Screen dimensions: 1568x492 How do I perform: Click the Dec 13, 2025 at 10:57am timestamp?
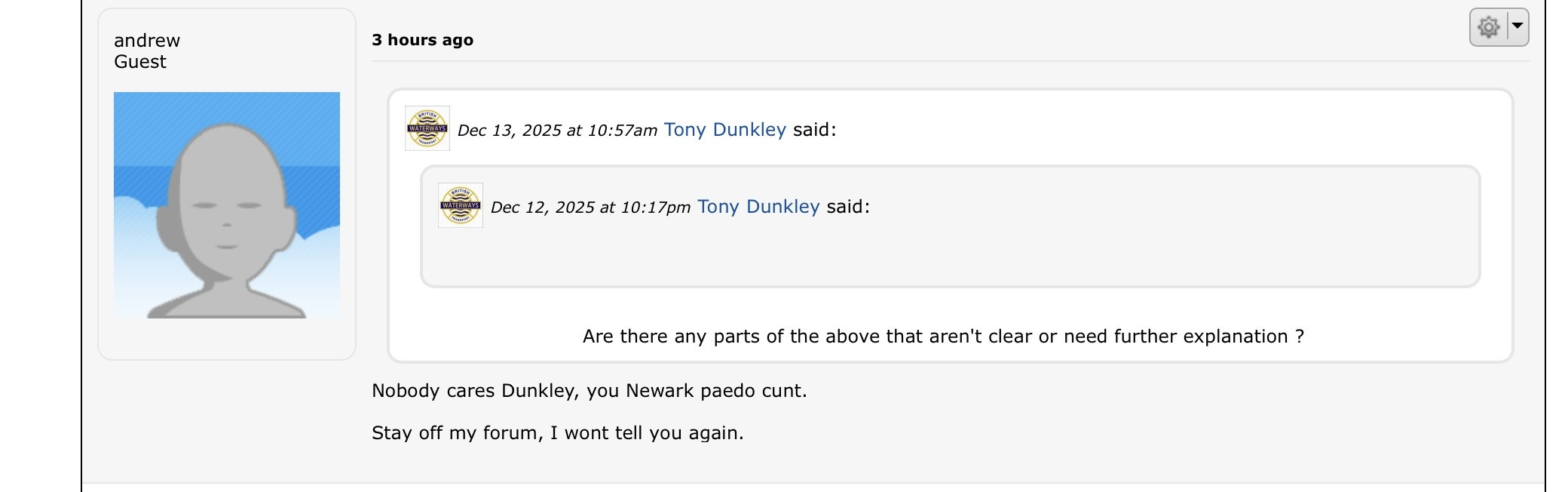pyautogui.click(x=557, y=131)
